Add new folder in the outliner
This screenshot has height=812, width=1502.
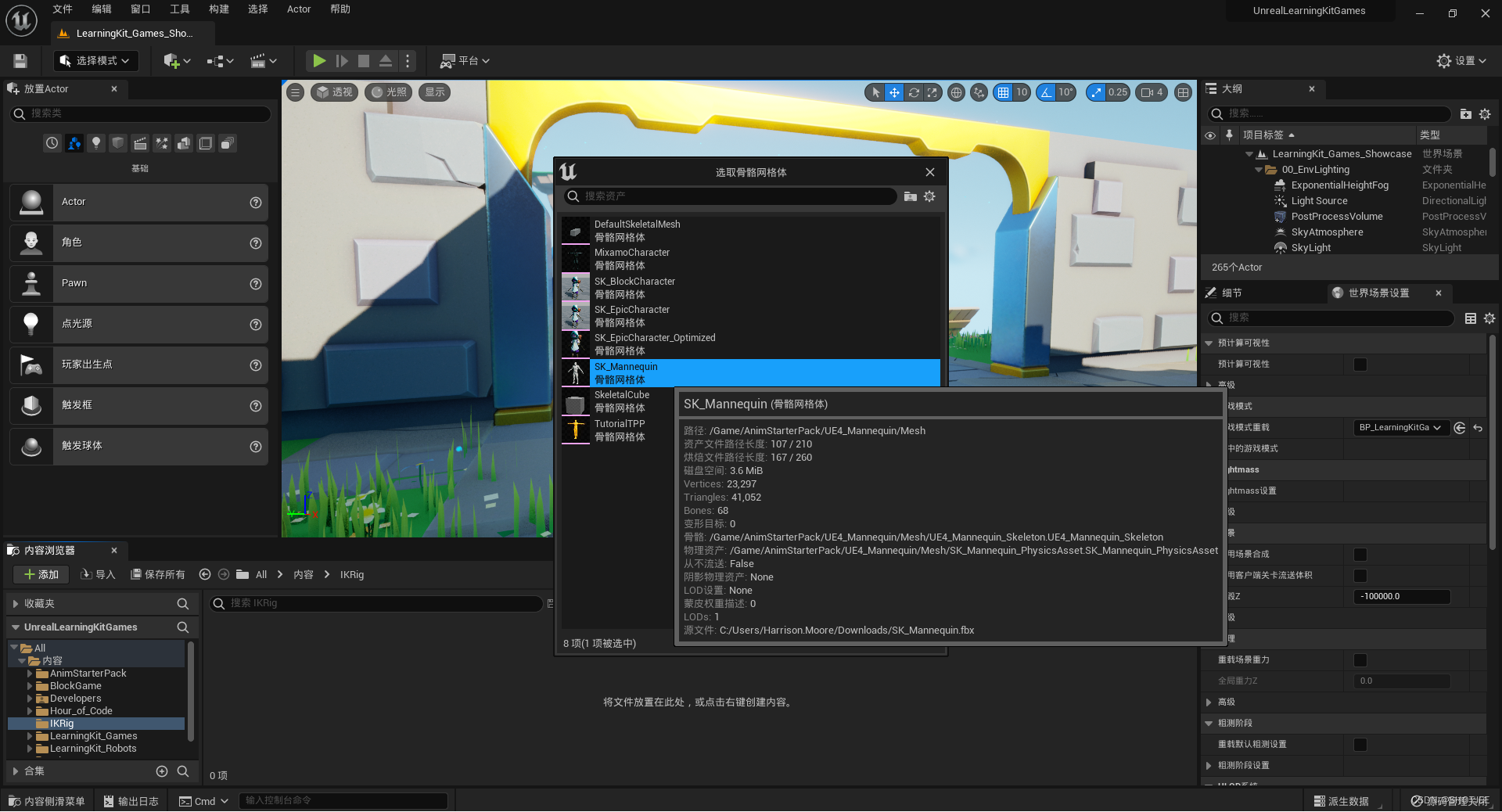tap(1465, 114)
